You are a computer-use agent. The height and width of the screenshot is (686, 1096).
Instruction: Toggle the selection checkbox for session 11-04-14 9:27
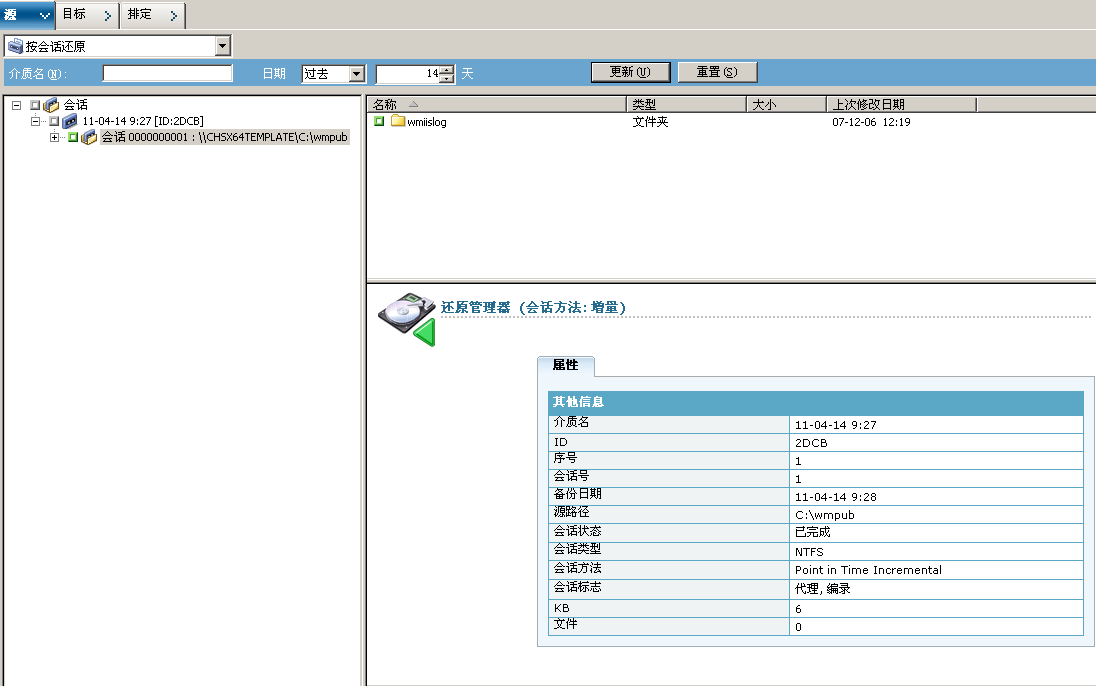[x=54, y=121]
